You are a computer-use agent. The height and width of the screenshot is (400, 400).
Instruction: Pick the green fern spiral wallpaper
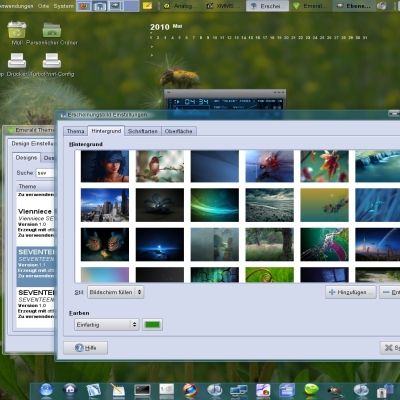pyautogui.click(x=270, y=275)
